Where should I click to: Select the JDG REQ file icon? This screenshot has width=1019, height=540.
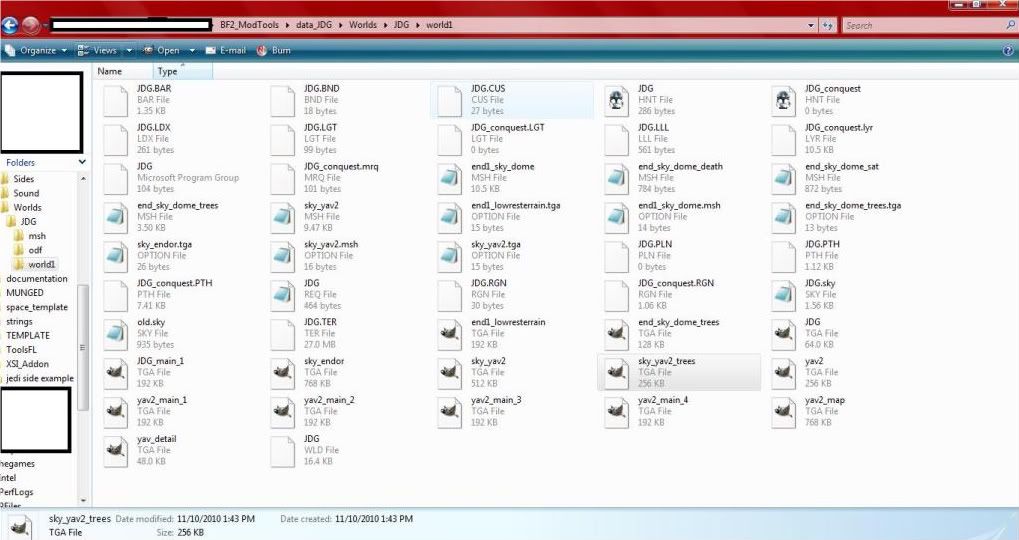tap(283, 296)
